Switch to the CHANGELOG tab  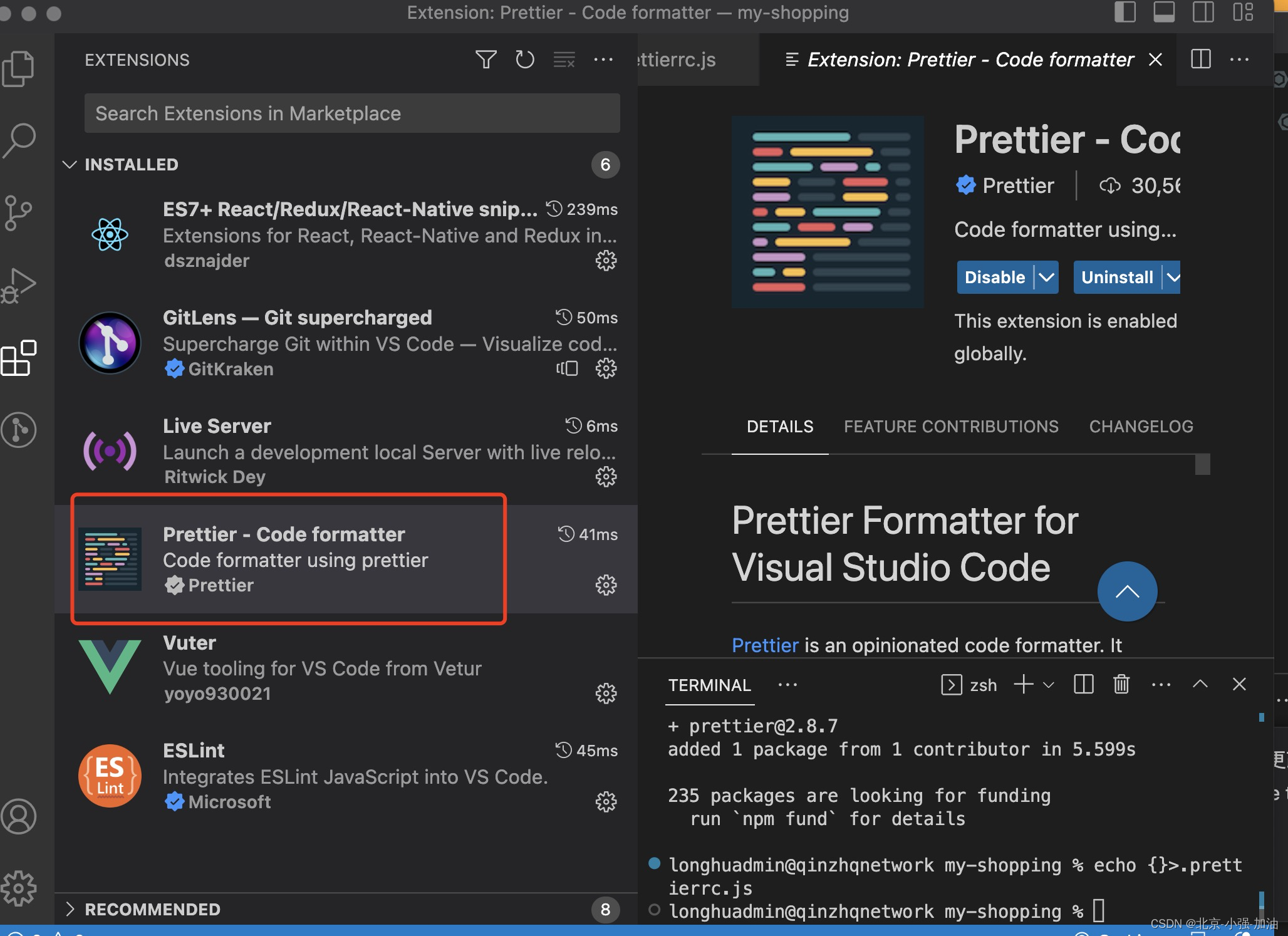click(x=1141, y=427)
